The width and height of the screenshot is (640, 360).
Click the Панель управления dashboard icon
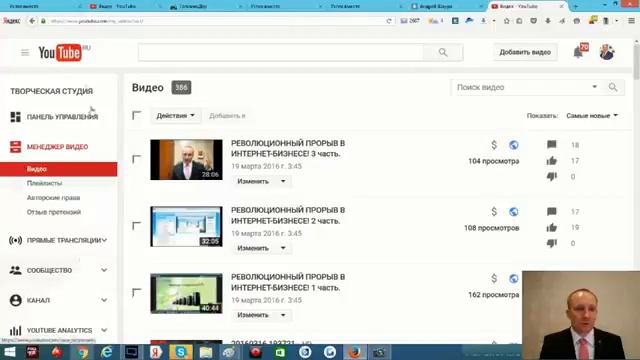tap(16, 117)
